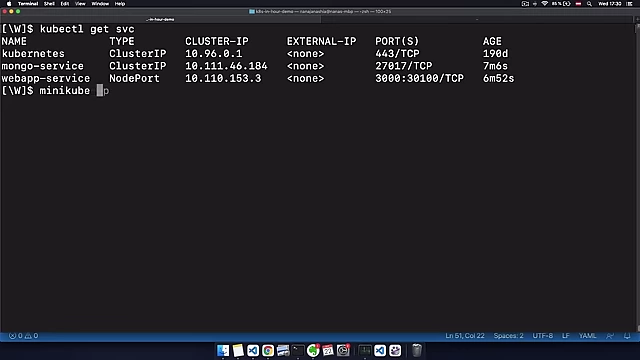Open the Calendar app in Dock
Viewport: 640px width, 360px height.
328,350
